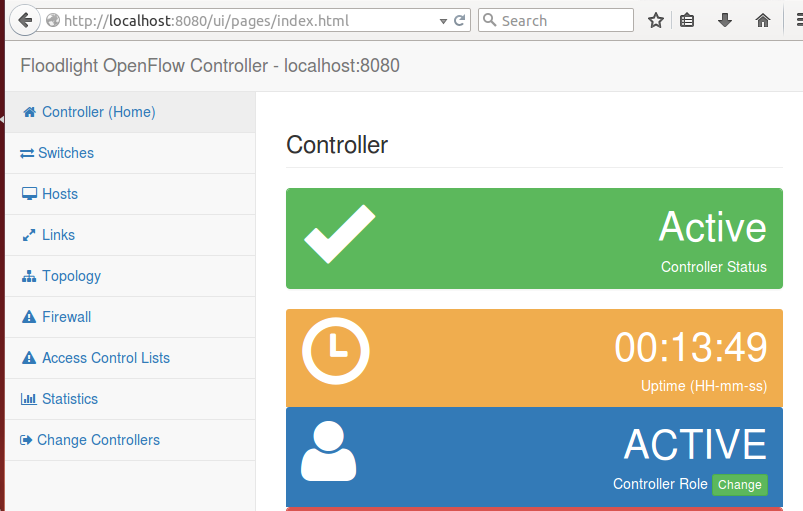Click the Controller Role label
This screenshot has width=803, height=511.
tap(660, 484)
